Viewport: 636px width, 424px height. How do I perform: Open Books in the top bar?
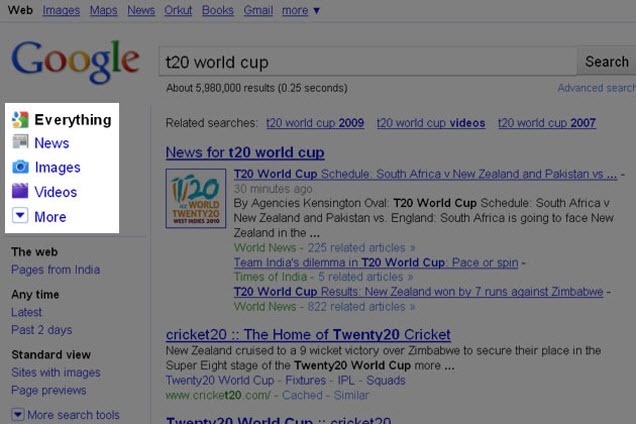point(218,10)
